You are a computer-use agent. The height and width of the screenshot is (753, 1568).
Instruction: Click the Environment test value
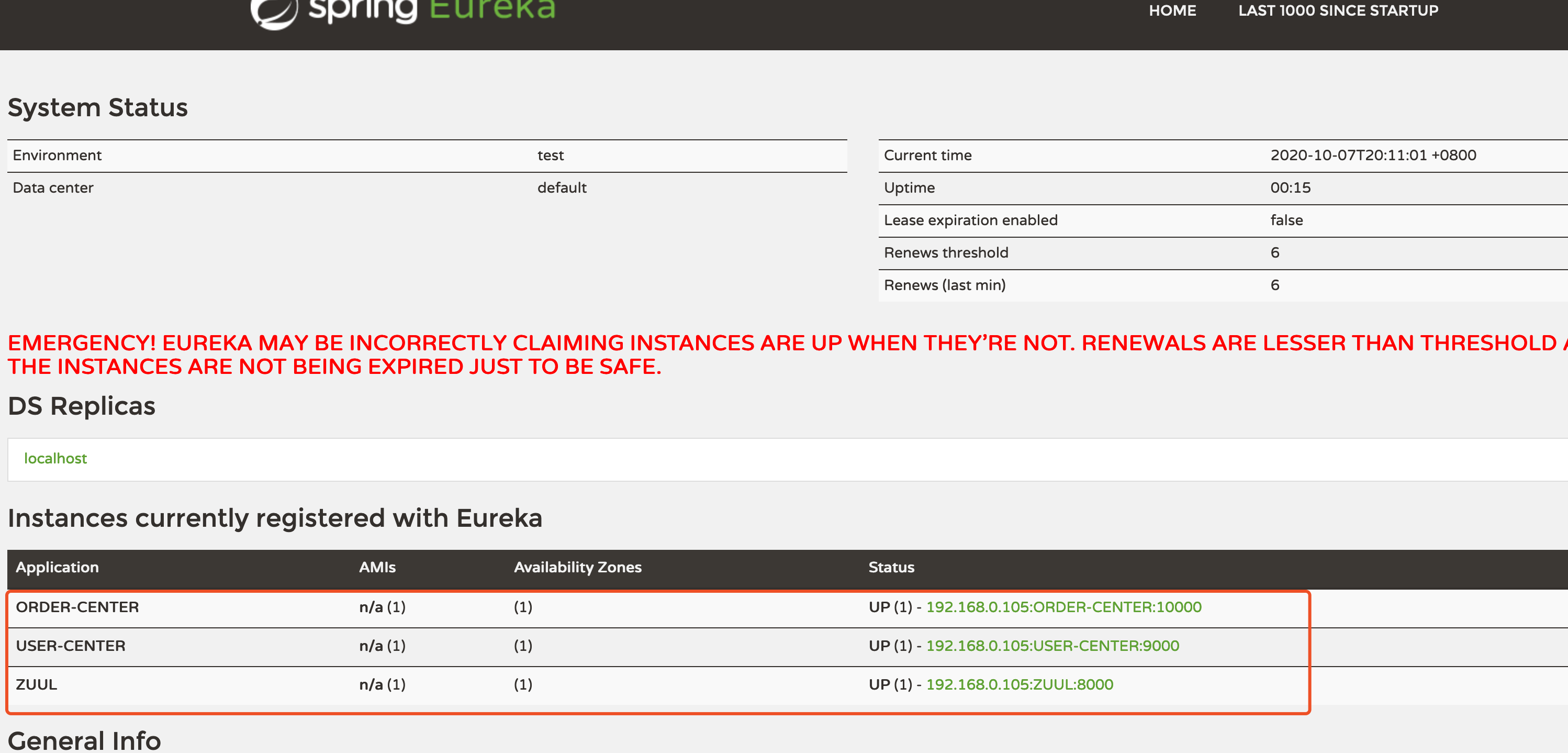pos(550,156)
